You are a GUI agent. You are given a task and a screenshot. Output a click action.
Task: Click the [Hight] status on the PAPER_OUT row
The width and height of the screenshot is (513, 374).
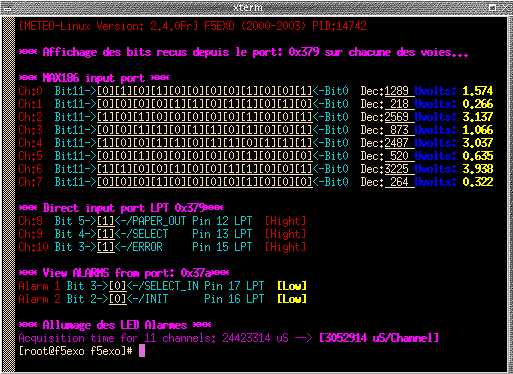click(x=285, y=221)
